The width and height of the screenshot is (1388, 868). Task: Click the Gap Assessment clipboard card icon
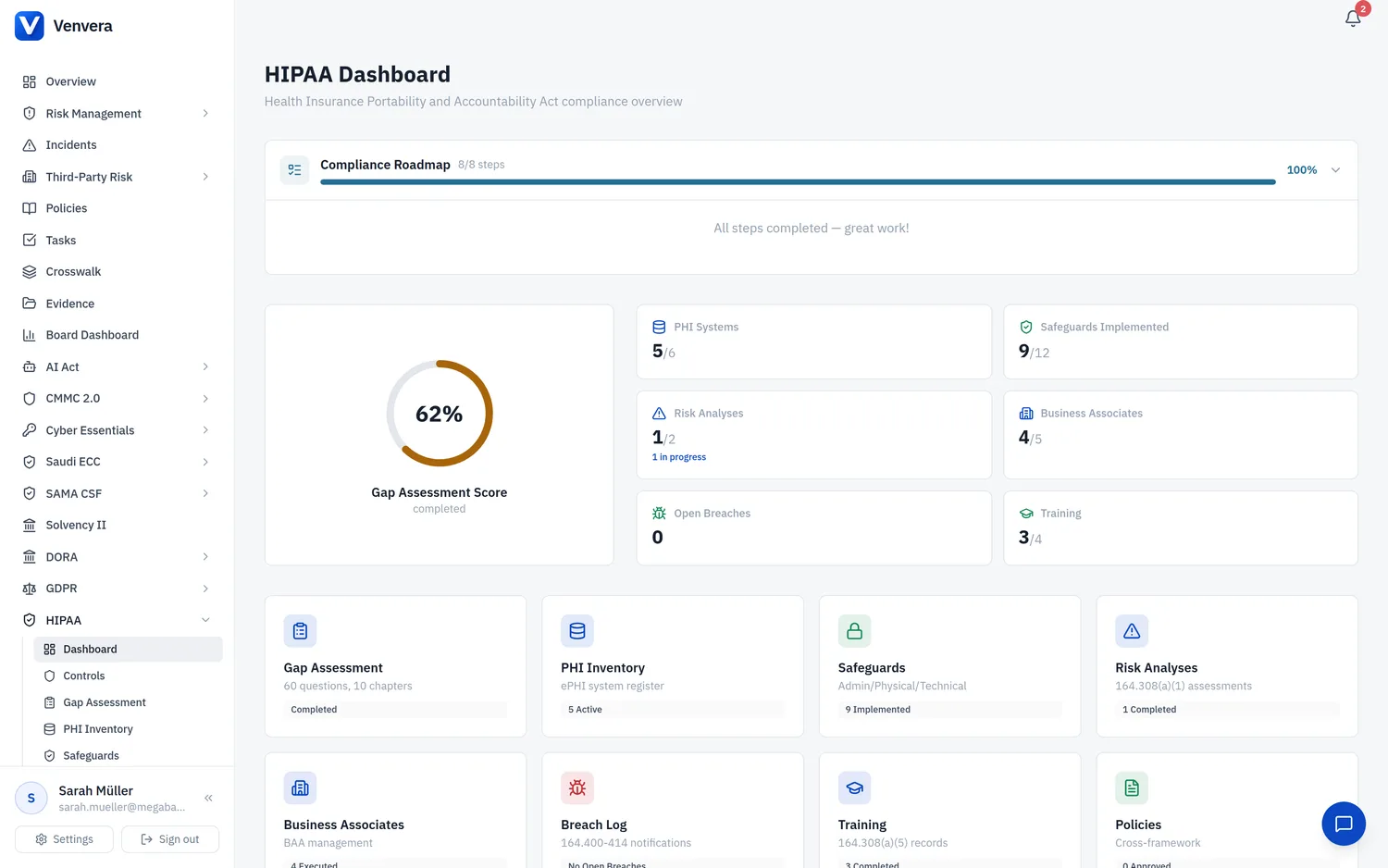coord(300,631)
